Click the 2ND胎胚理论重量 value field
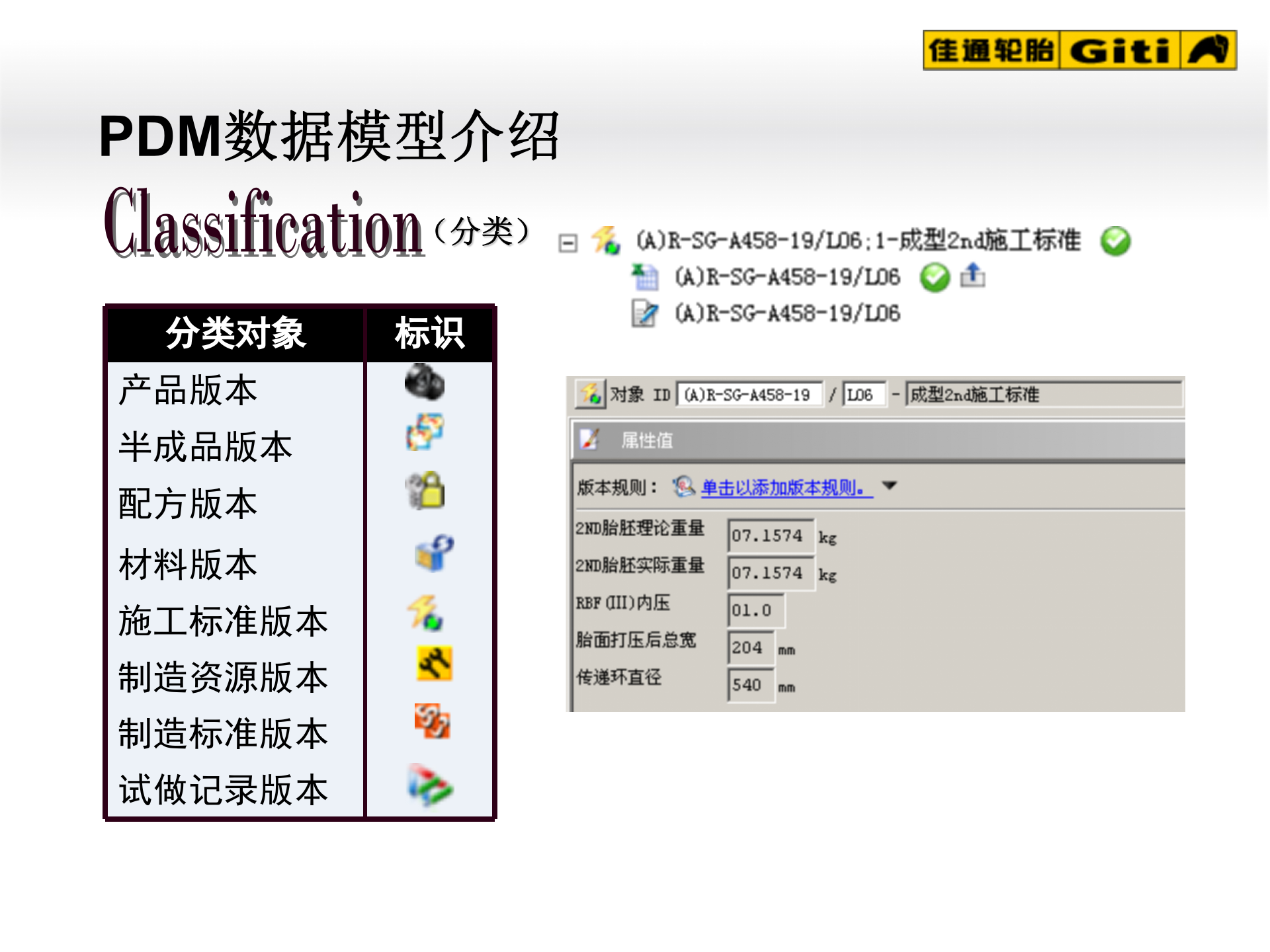The image size is (1270, 952). click(x=771, y=535)
